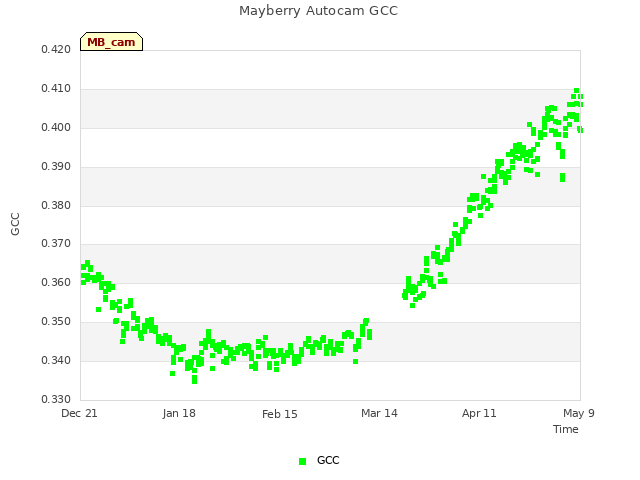Click the May 9 x-axis label
This screenshot has width=640, height=480.
[579, 413]
